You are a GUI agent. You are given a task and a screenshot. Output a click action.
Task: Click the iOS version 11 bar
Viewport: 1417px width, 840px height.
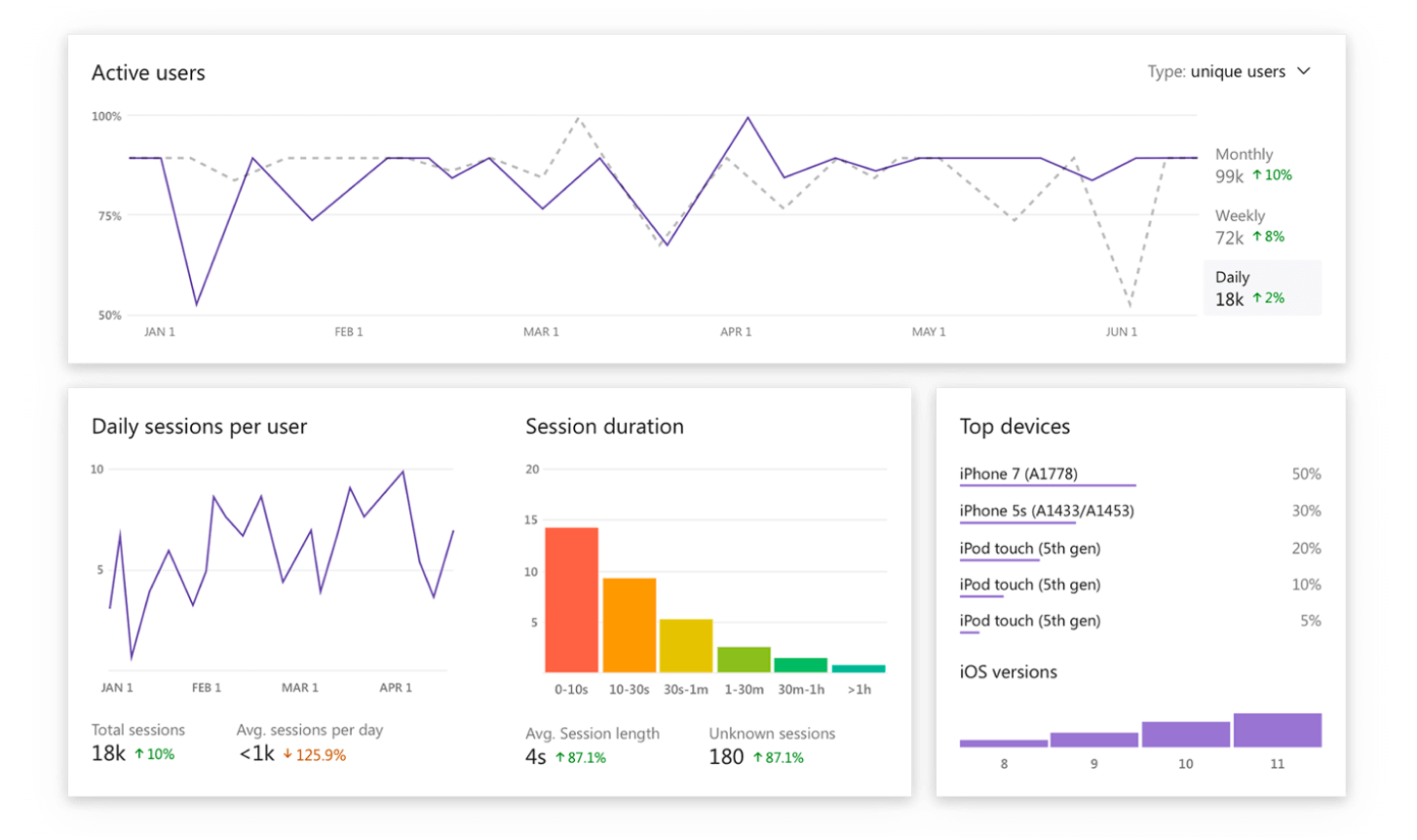1277,730
